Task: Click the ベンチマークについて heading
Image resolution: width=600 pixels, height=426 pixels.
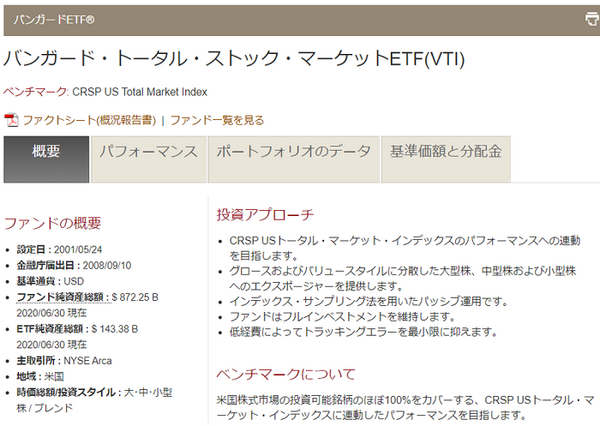Action: tap(286, 374)
